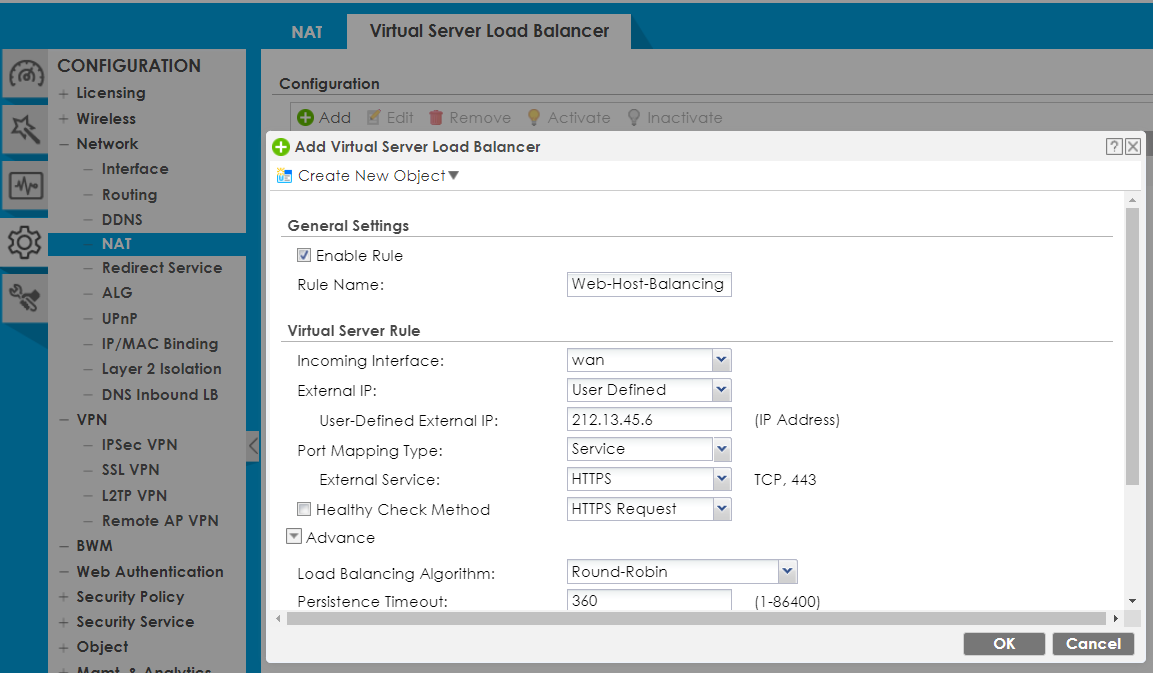Collapse the Advance section toggle
1153x673 pixels.
(x=293, y=536)
